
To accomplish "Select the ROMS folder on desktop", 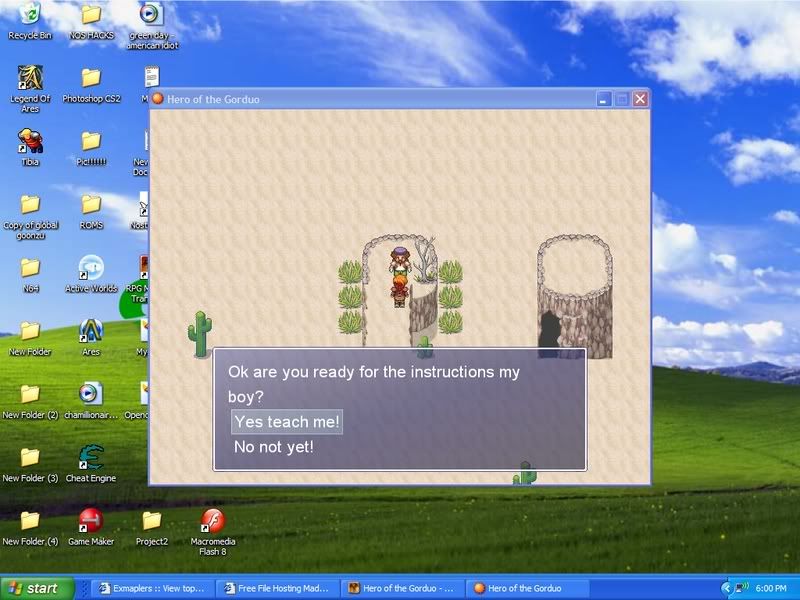I will [x=91, y=205].
